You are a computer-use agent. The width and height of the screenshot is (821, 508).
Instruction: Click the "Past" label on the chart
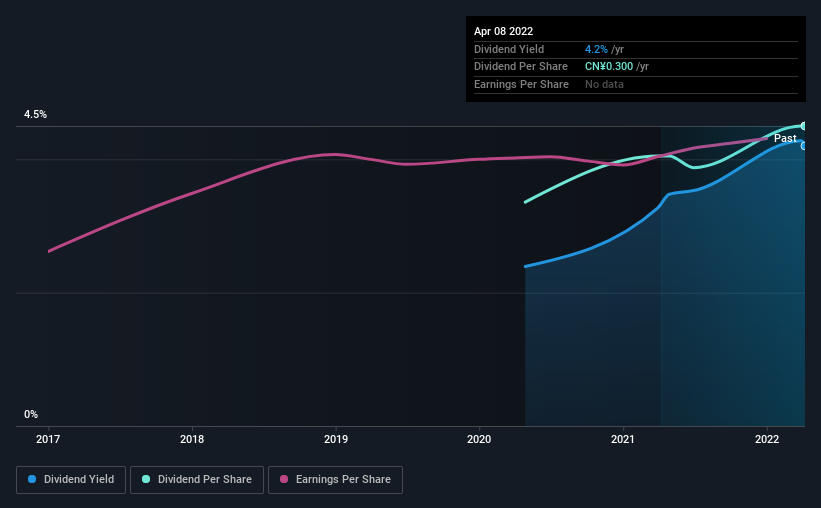point(785,139)
